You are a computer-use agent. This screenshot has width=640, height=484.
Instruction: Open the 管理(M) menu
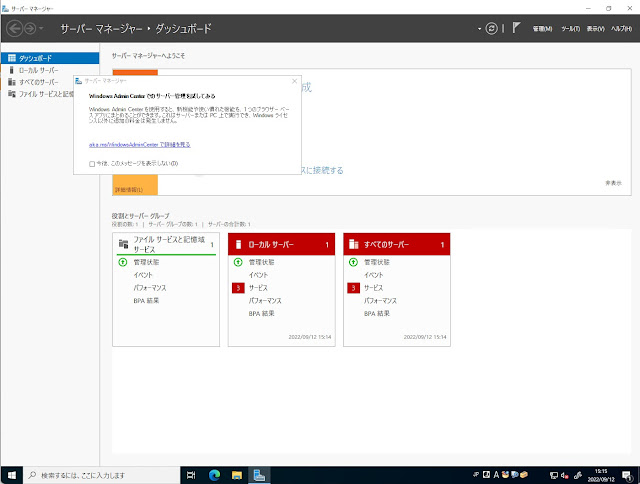[542, 29]
